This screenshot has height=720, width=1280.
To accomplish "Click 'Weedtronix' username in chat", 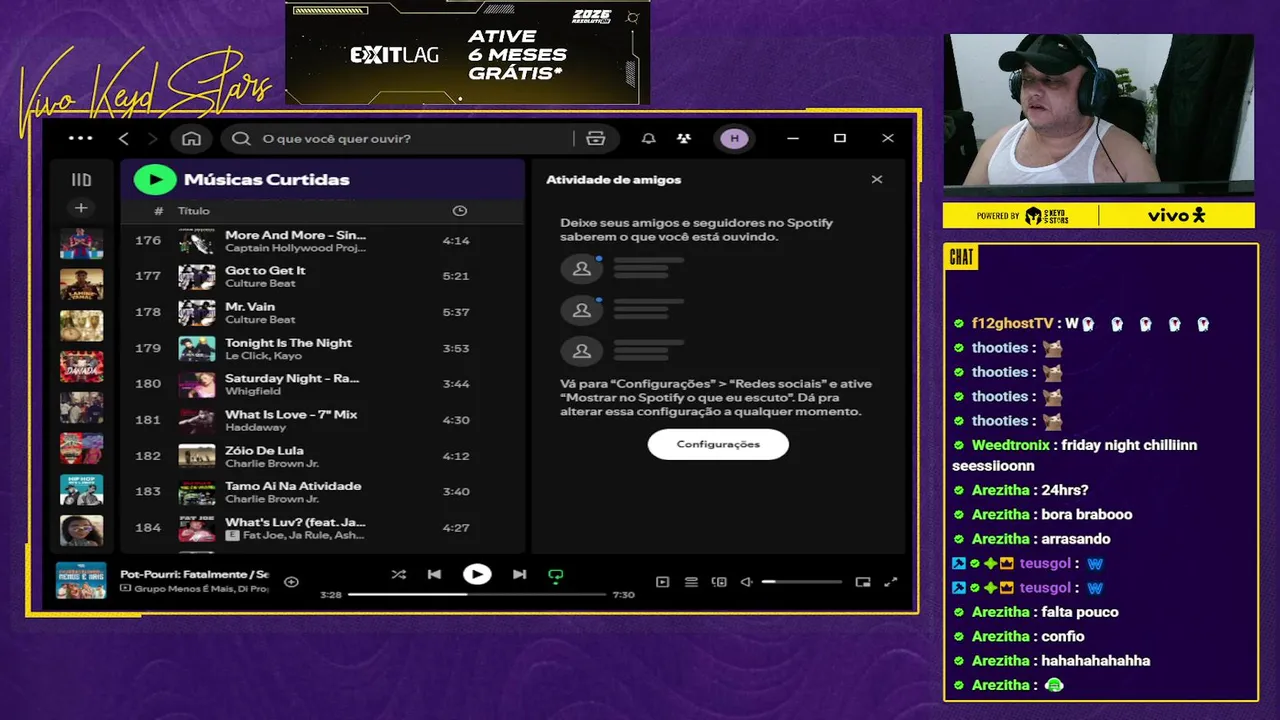I will [x=1011, y=445].
